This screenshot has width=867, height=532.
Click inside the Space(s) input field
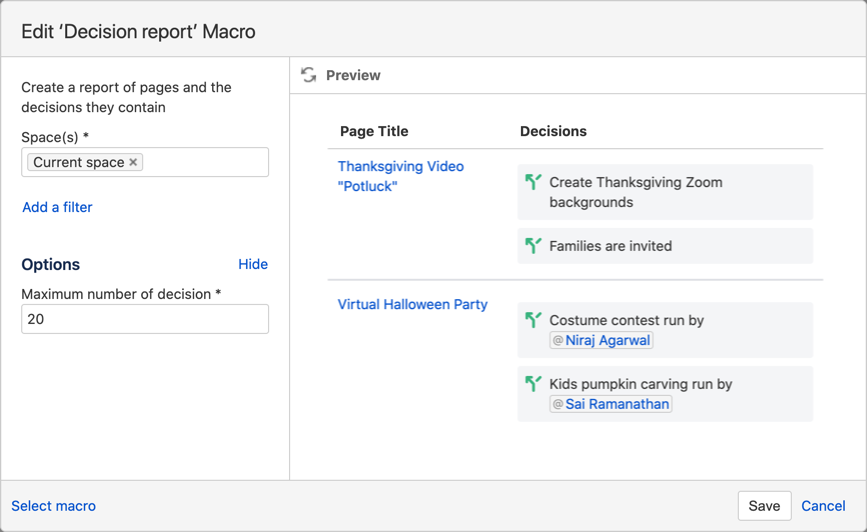205,162
